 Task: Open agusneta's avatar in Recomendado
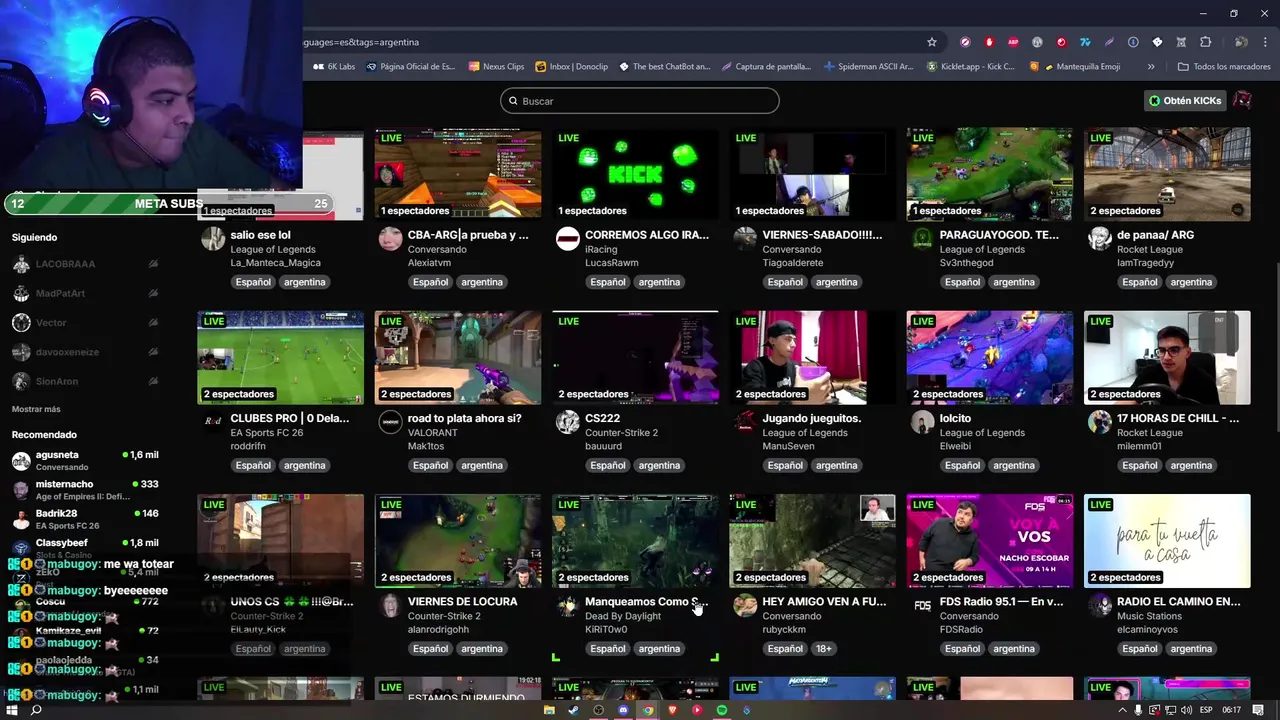coord(21,461)
